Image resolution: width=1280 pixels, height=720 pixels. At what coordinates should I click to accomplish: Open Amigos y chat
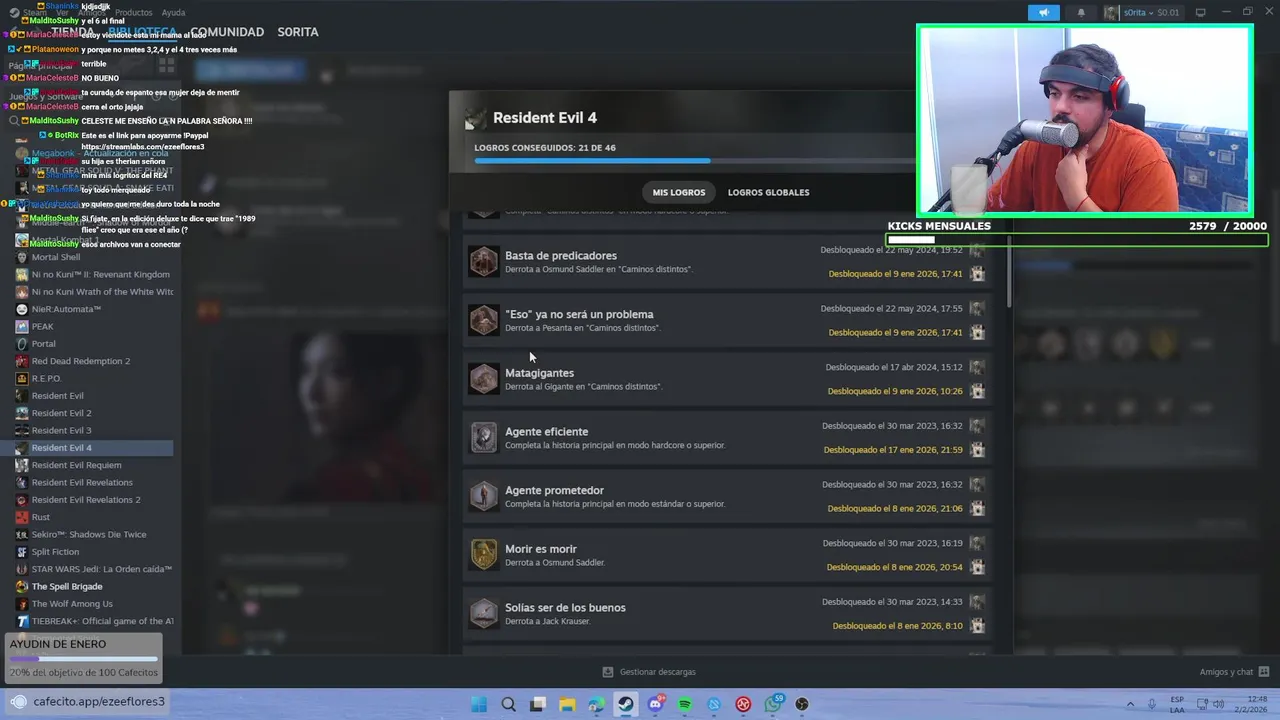click(1234, 672)
